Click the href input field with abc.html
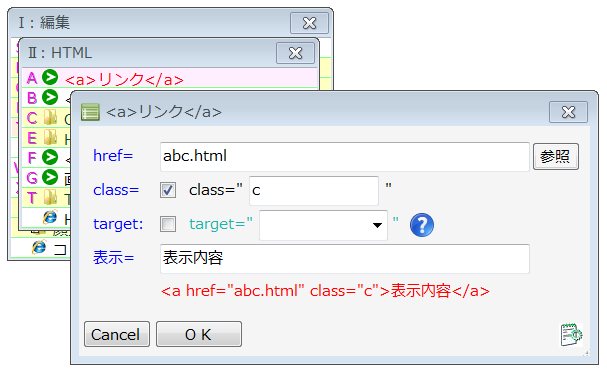 pyautogui.click(x=345, y=156)
